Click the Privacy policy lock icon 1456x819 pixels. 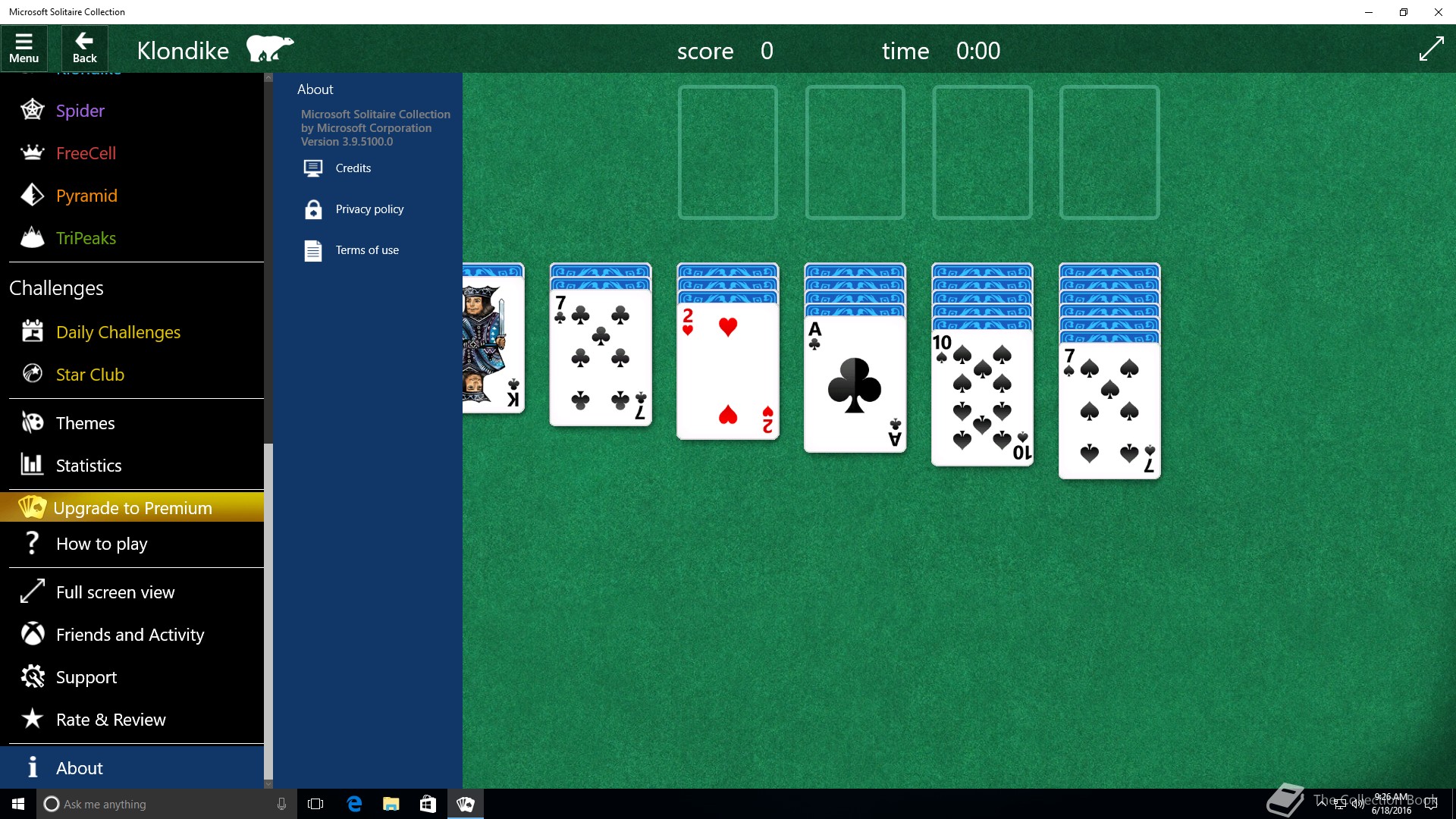coord(313,209)
